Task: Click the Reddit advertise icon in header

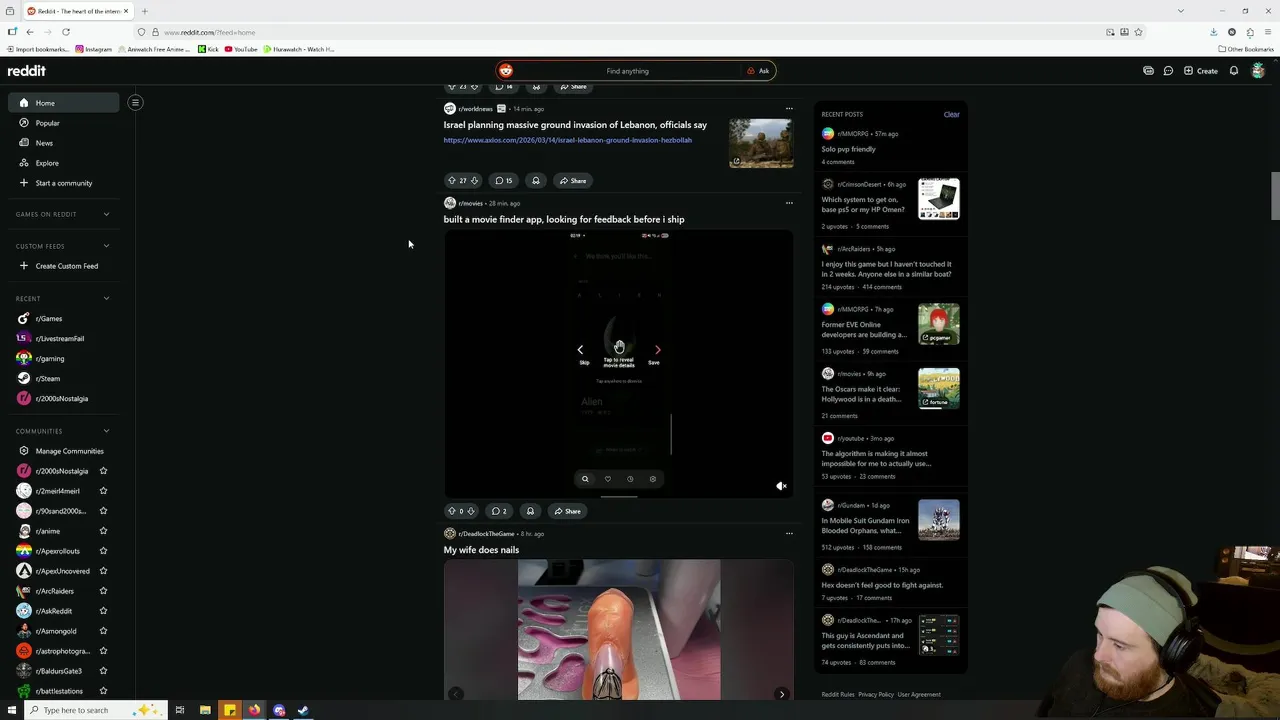Action: pyautogui.click(x=1148, y=71)
